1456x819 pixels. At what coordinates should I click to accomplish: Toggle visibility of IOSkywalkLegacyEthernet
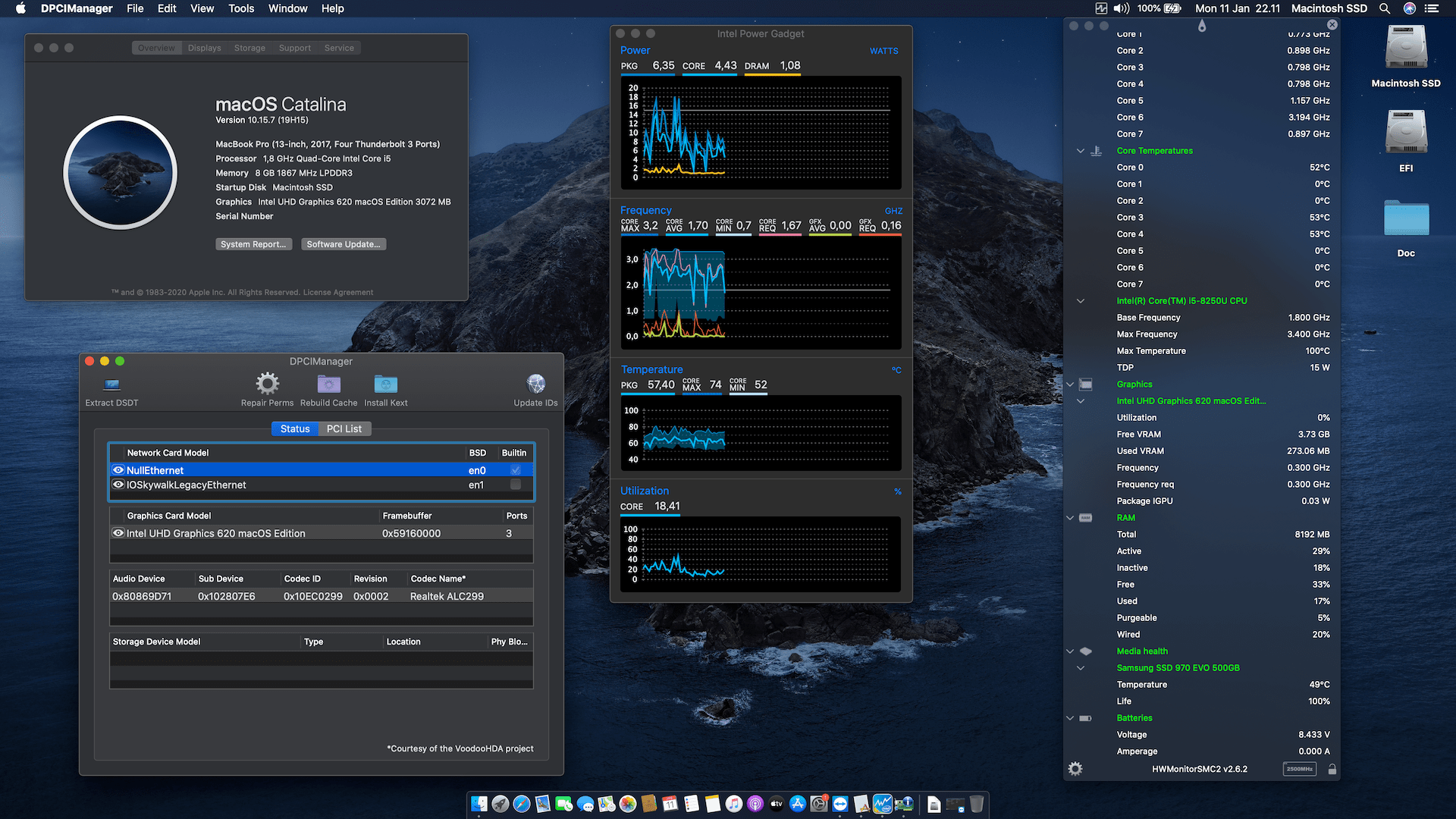(x=118, y=484)
